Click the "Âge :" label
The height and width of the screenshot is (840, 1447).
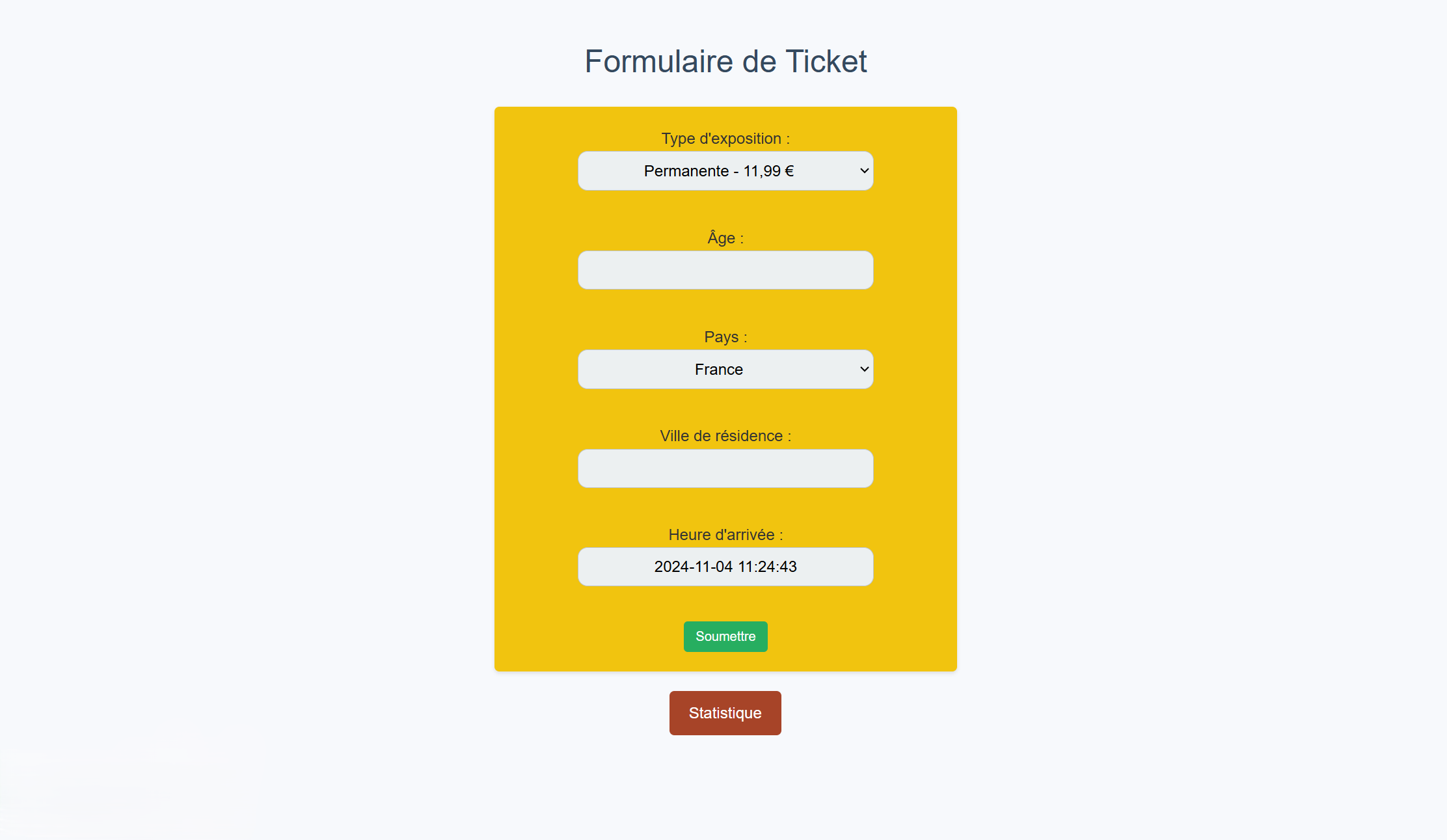[x=725, y=238]
